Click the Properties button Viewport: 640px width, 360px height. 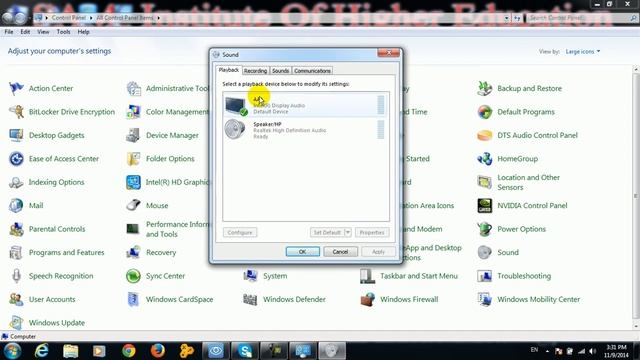click(372, 232)
